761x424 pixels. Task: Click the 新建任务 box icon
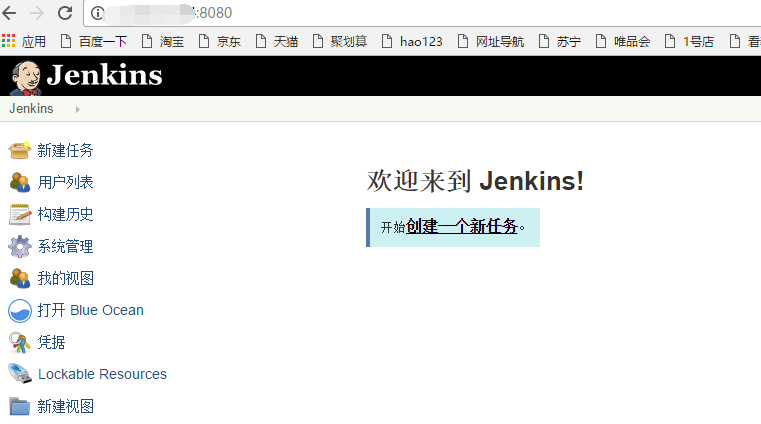[x=20, y=150]
